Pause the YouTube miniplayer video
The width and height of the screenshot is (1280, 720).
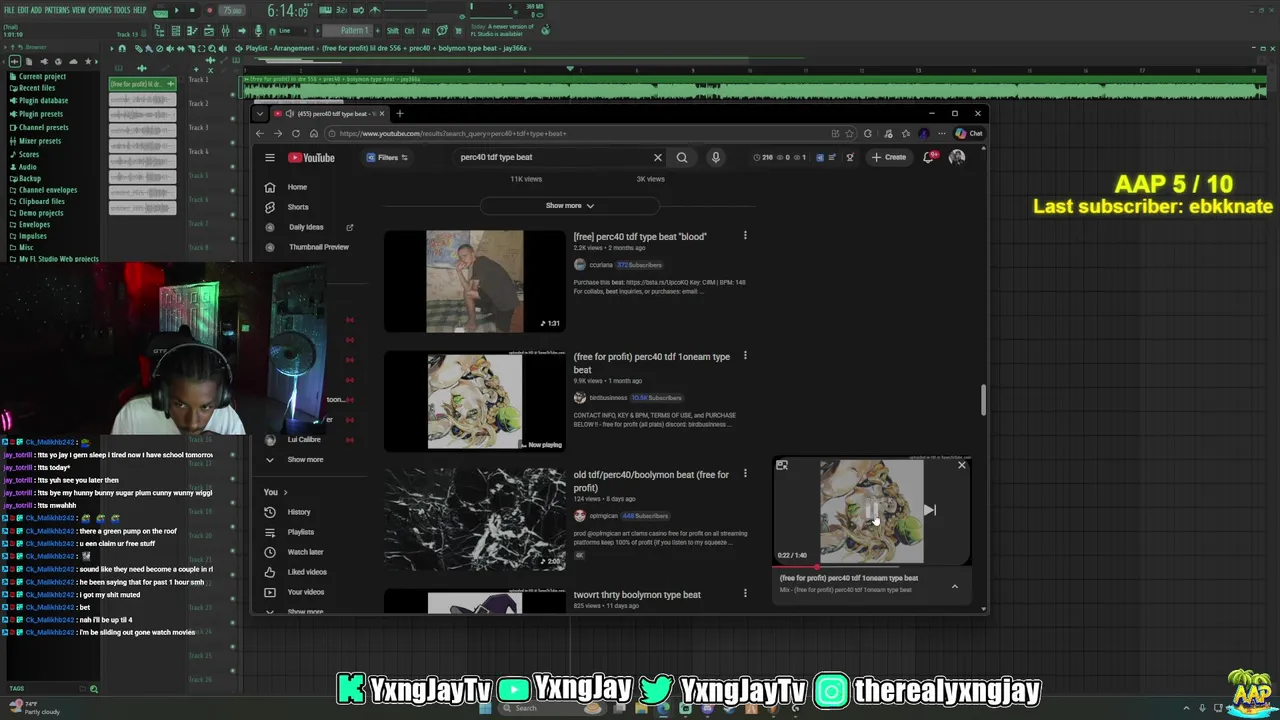pos(872,511)
